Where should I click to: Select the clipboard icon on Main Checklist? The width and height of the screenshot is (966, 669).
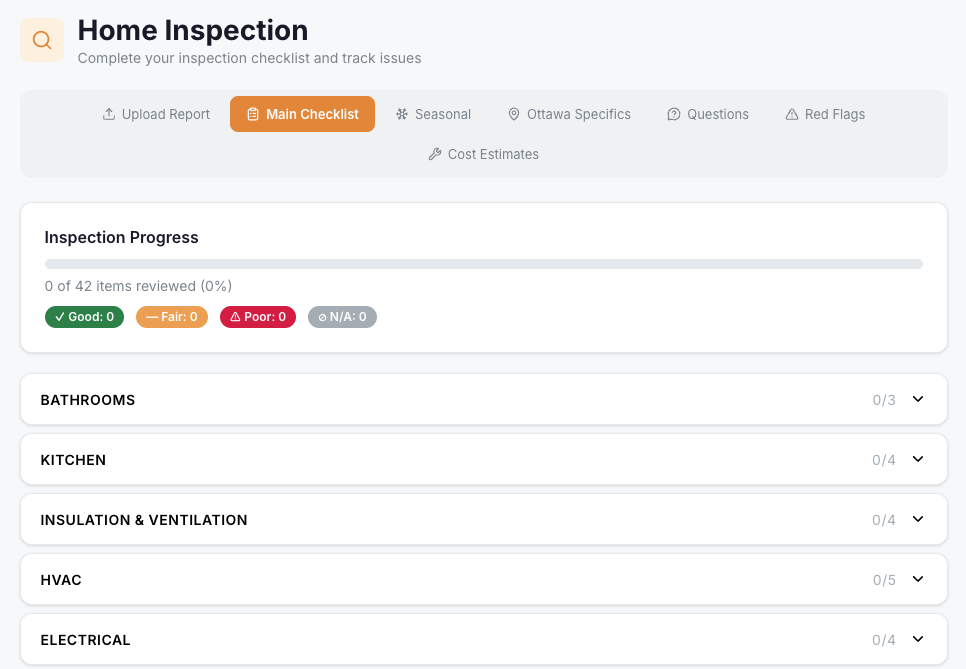(253, 114)
